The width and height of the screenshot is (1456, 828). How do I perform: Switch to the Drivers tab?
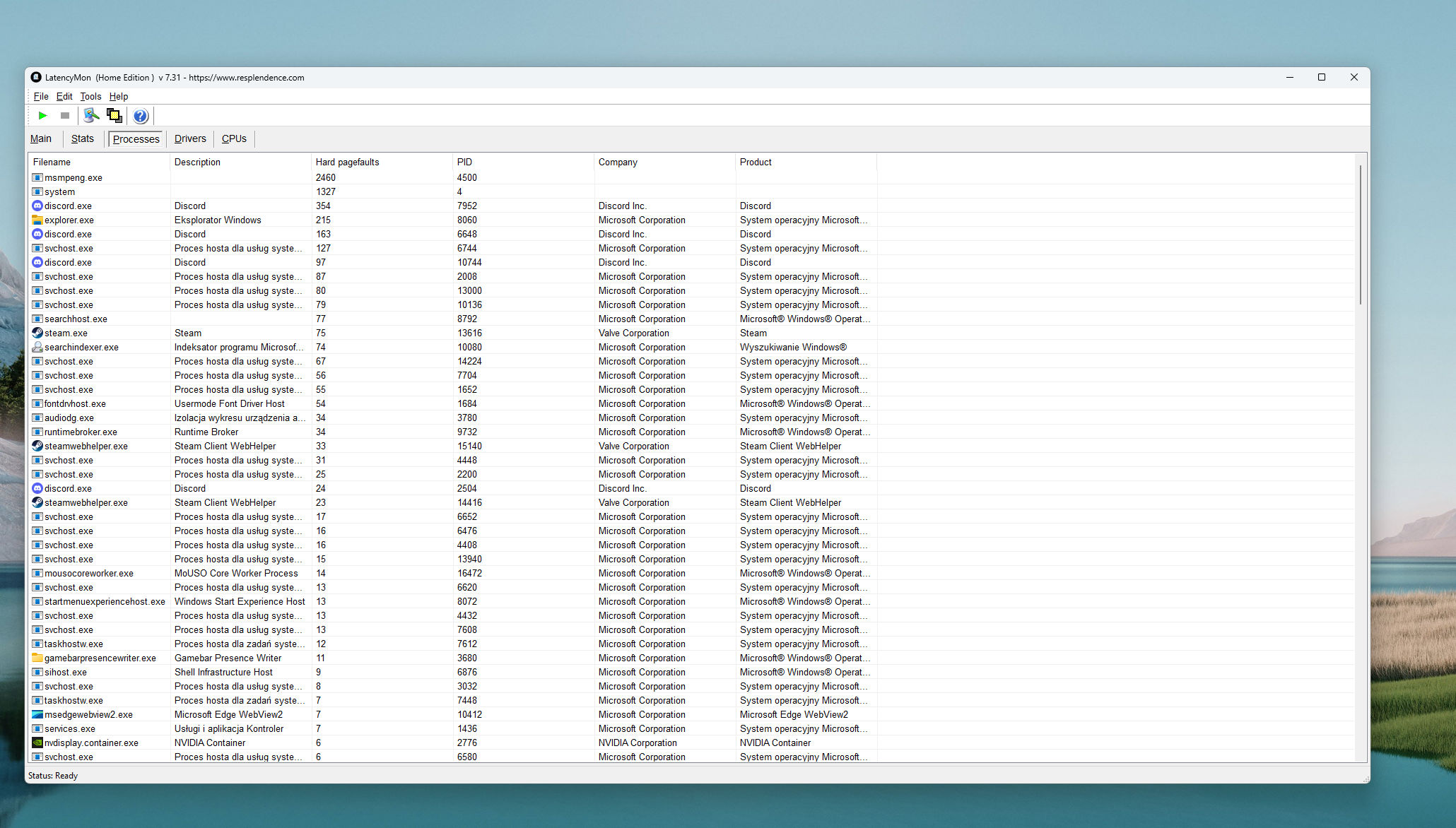(190, 139)
